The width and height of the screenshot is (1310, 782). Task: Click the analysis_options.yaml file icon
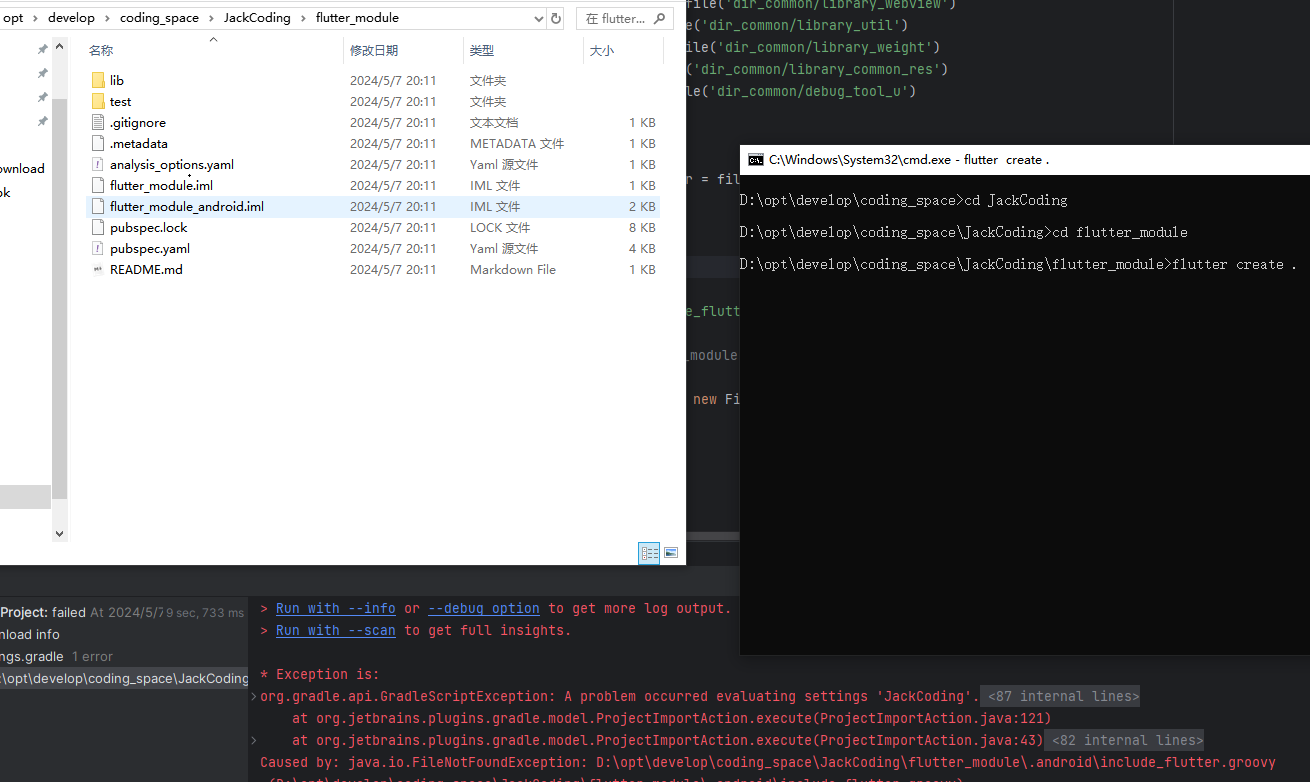[97, 164]
